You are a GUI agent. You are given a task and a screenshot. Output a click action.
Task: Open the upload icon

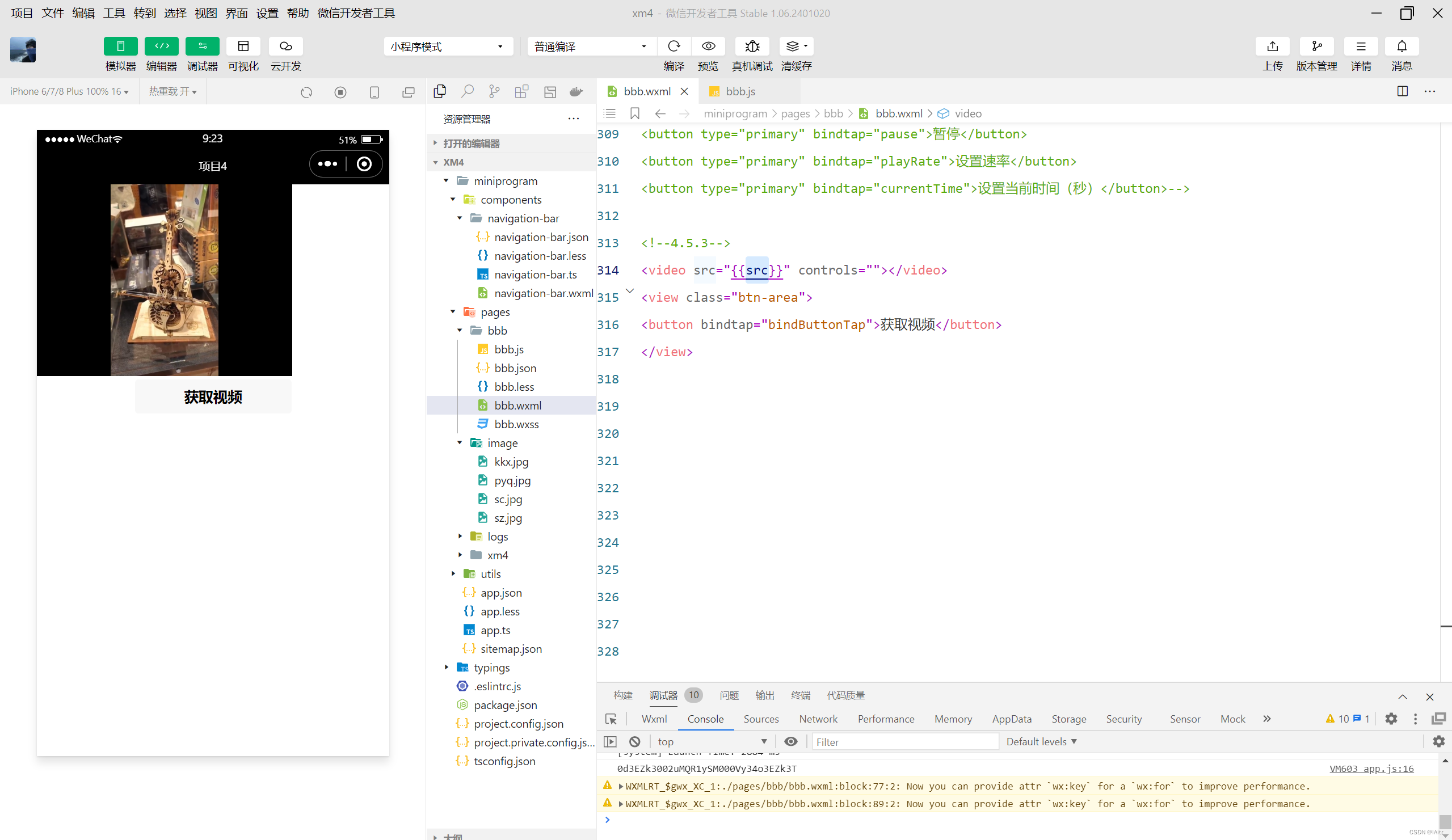pos(1272,46)
